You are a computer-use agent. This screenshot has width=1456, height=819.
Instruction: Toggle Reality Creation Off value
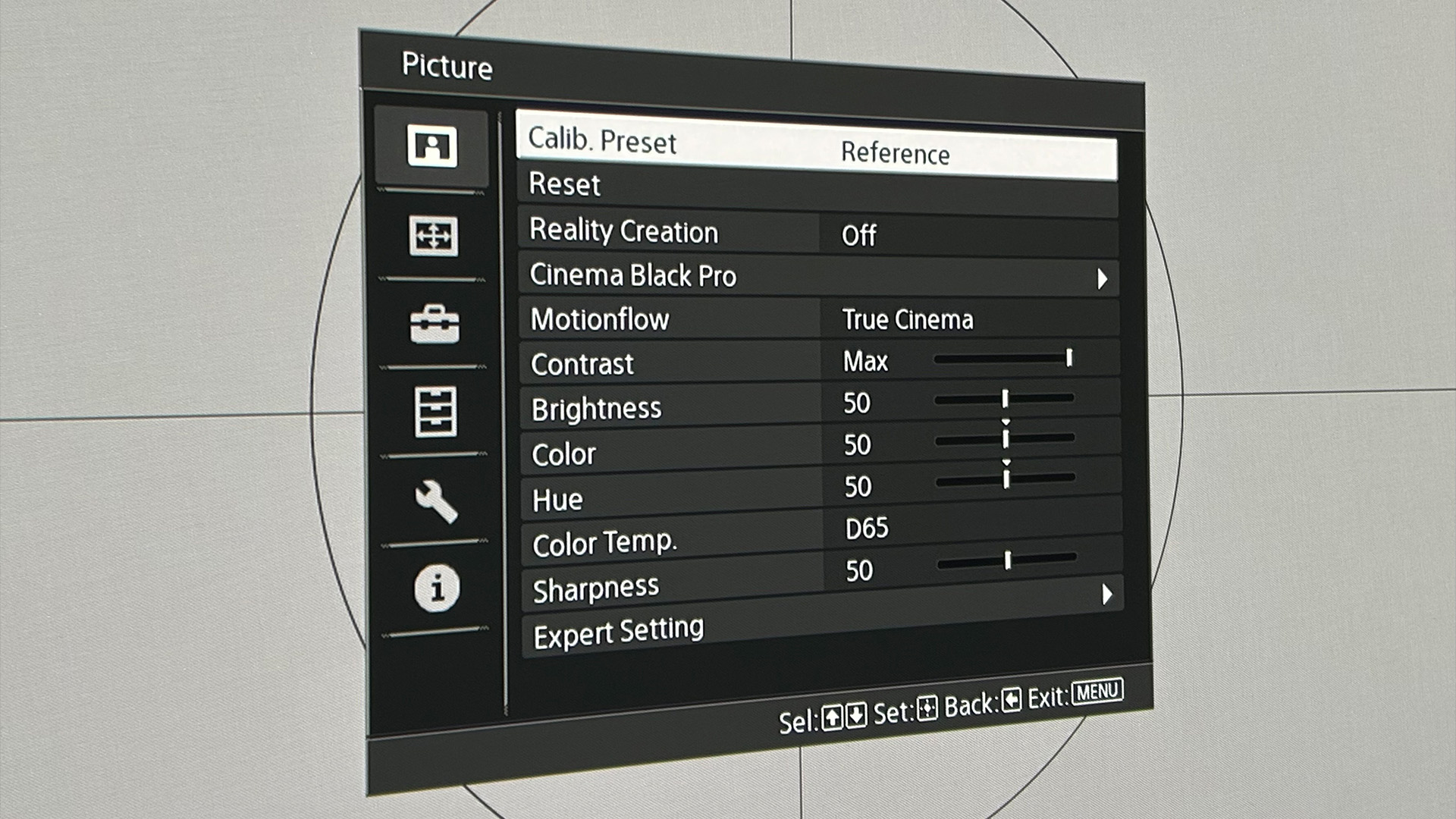click(859, 235)
